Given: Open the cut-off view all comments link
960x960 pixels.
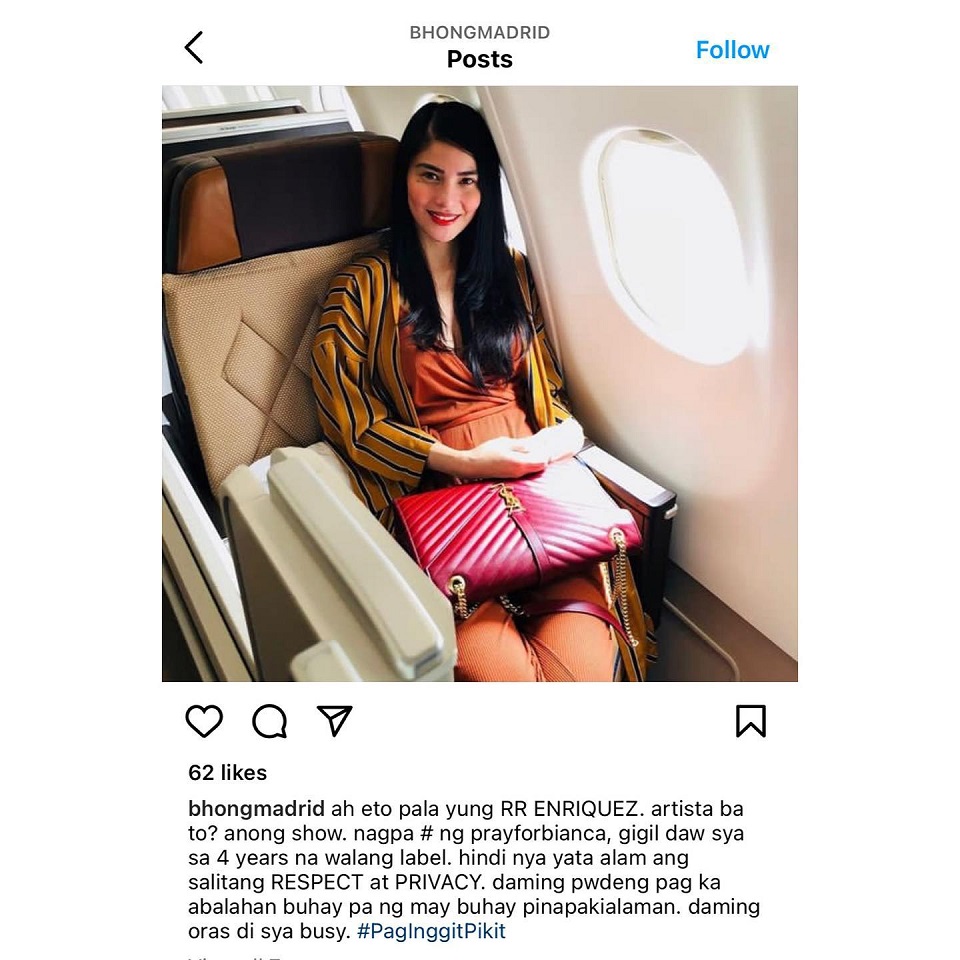Looking at the screenshot, I should point(235,956).
